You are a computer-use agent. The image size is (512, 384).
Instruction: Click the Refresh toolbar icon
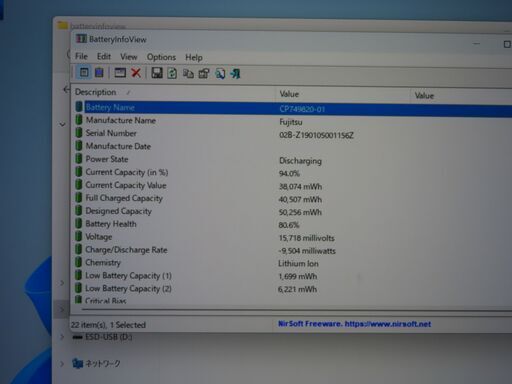tap(172, 73)
